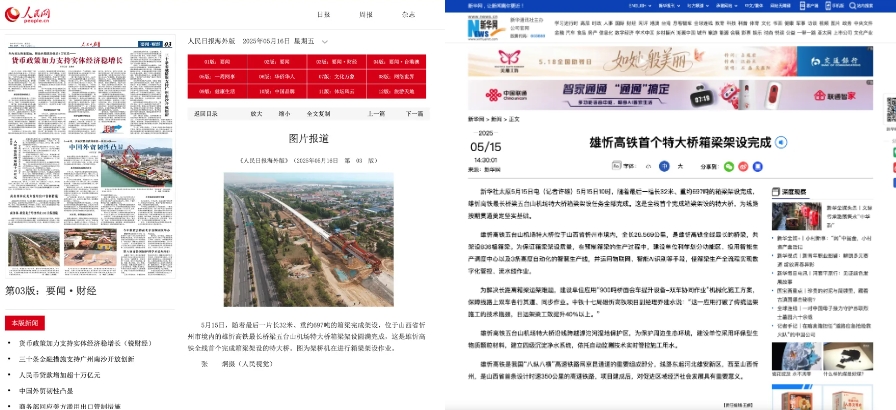
Task: Go to page 10版 中国品牌
Action: [x=277, y=91]
